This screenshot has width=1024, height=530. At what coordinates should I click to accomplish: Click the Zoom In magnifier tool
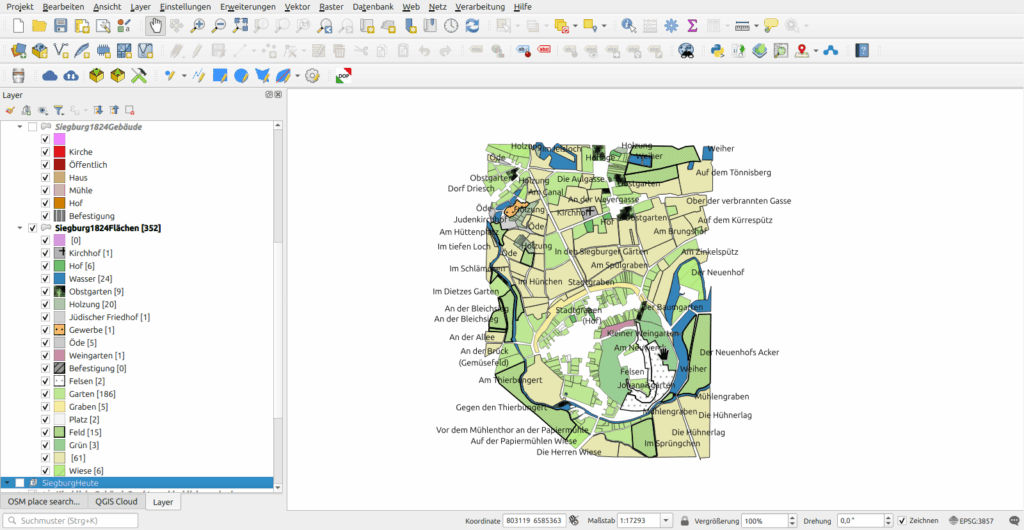[x=199, y=26]
